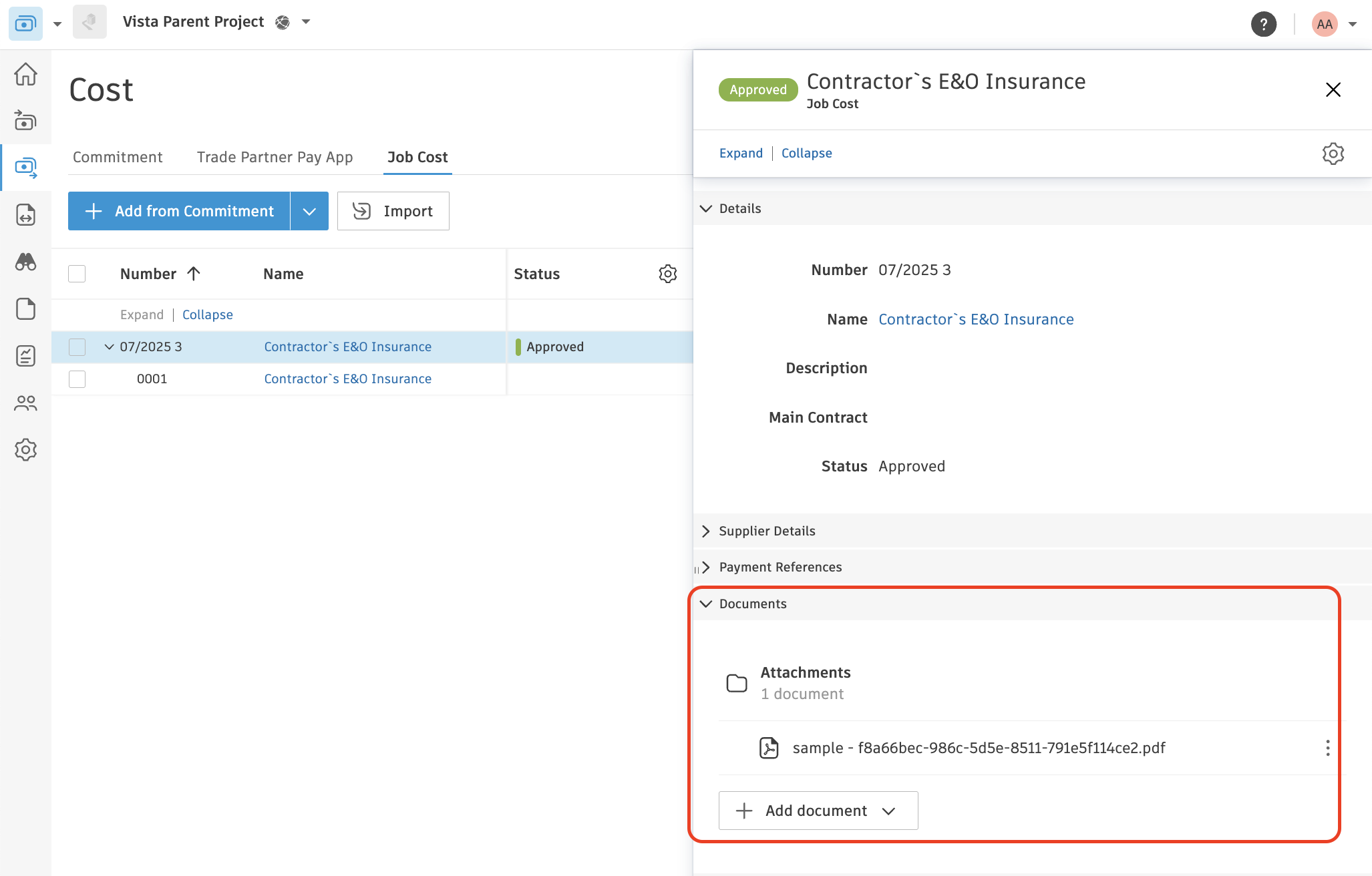Open the sample PDF file icon
Screen dimensions: 1372x876
(x=769, y=748)
